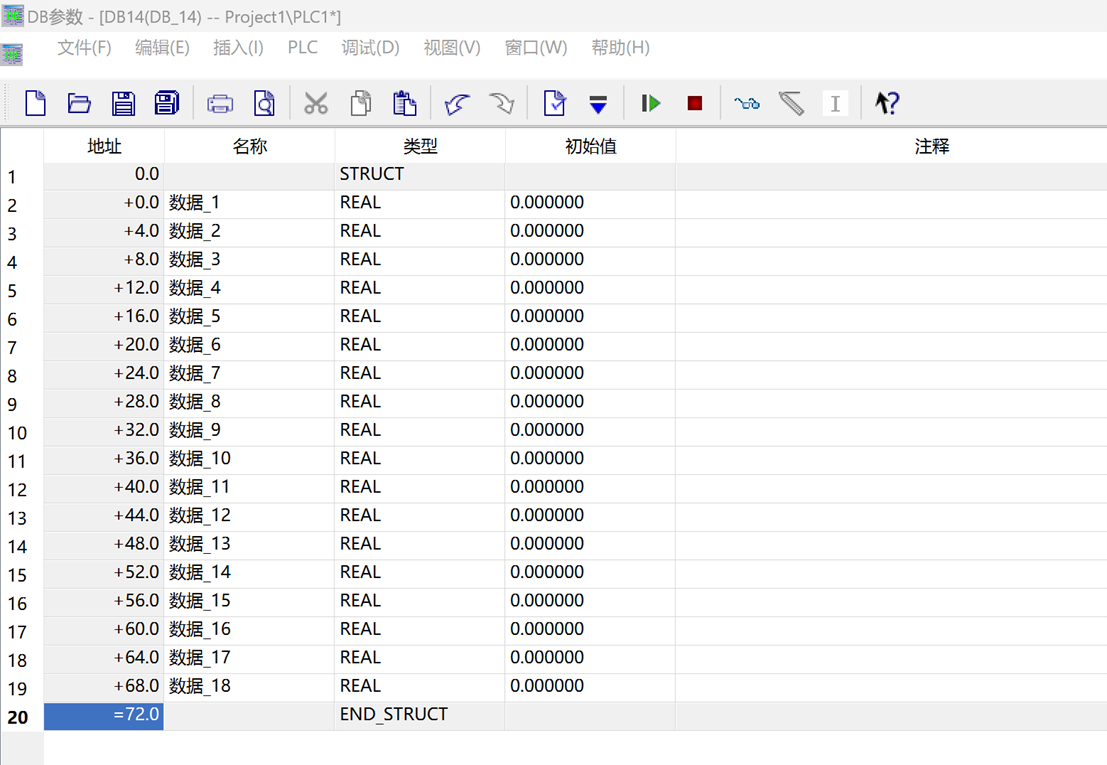Screen dimensions: 1107x765
Task: Click the 初始值 column header
Action: tap(590, 146)
